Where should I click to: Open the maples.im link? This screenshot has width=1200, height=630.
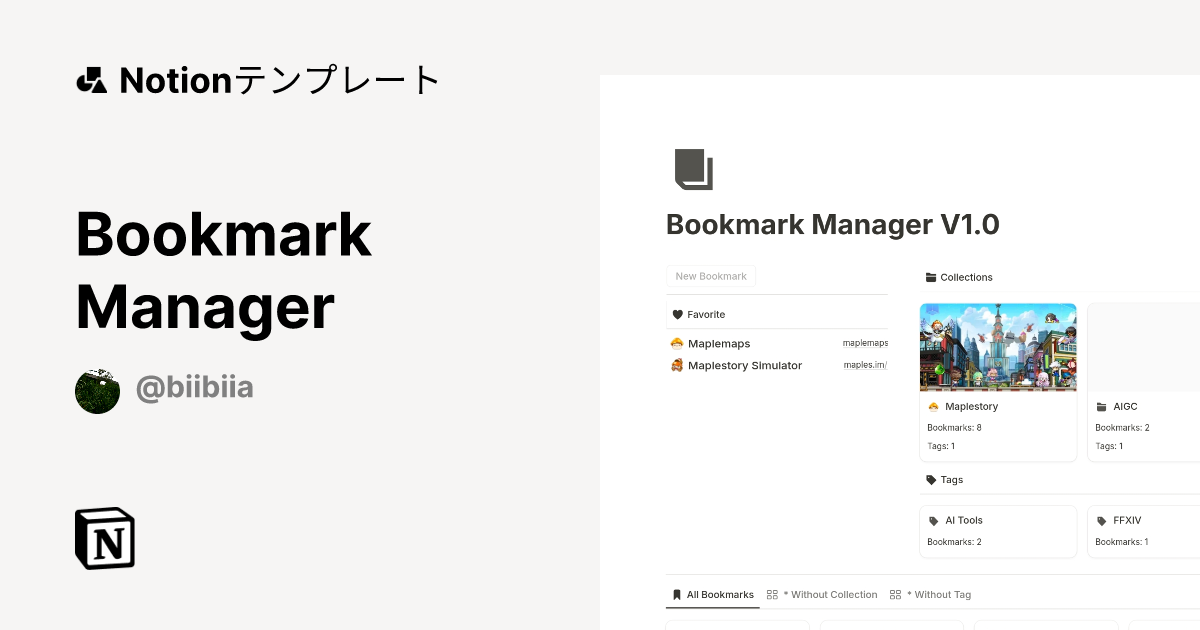(x=864, y=365)
